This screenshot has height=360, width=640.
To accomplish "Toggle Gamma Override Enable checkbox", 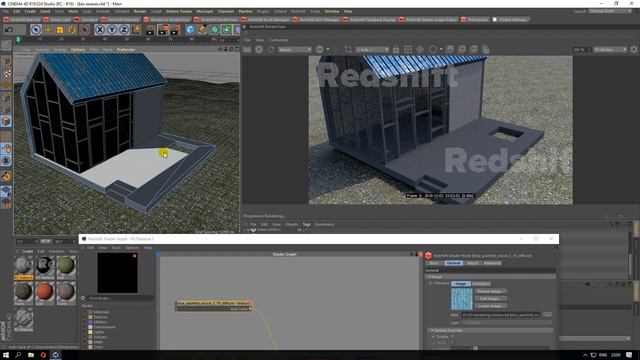I will tap(452, 337).
